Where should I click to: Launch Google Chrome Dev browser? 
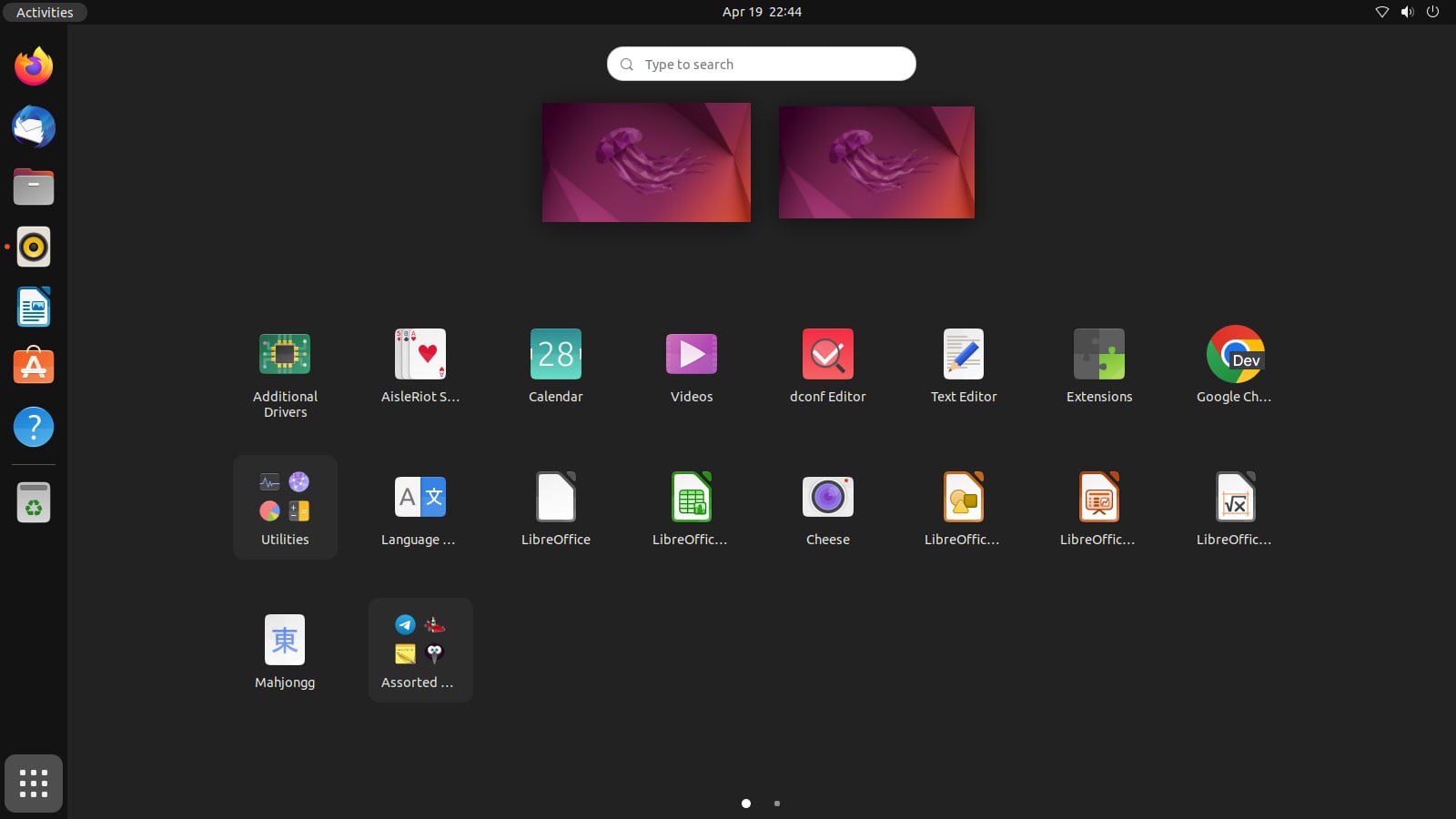point(1235,354)
